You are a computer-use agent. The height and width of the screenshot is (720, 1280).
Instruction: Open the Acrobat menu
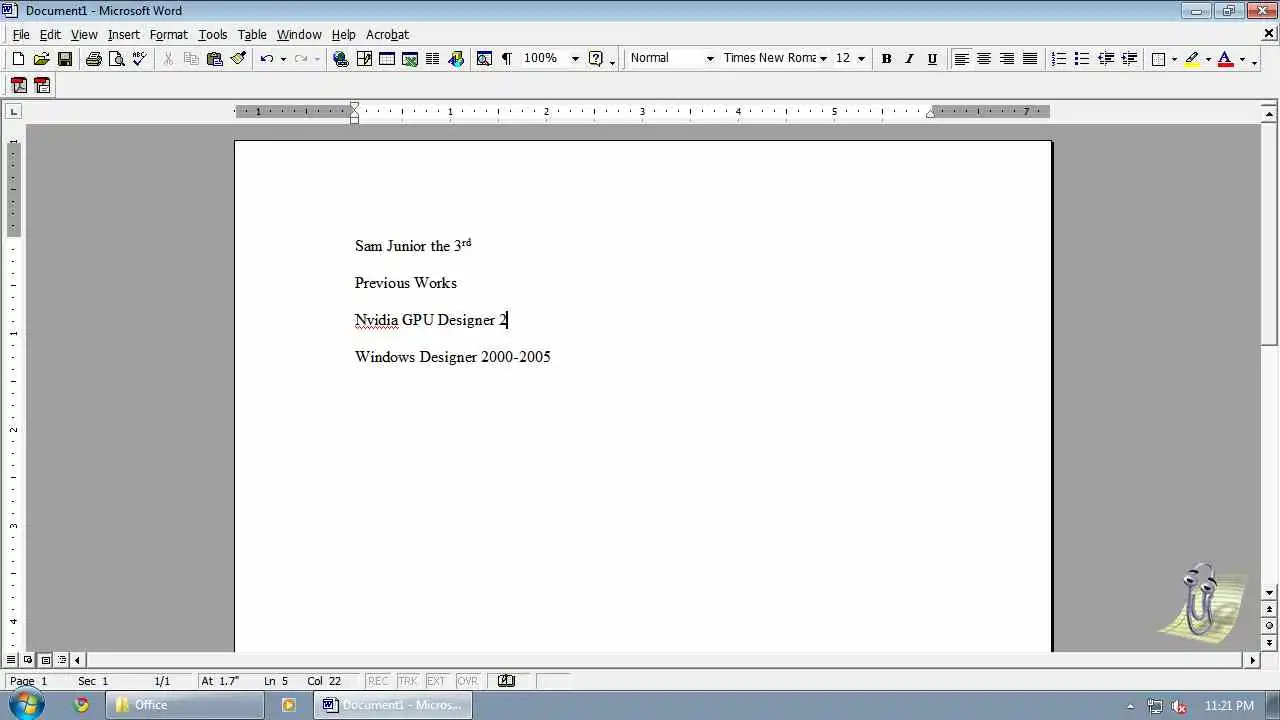coord(387,34)
